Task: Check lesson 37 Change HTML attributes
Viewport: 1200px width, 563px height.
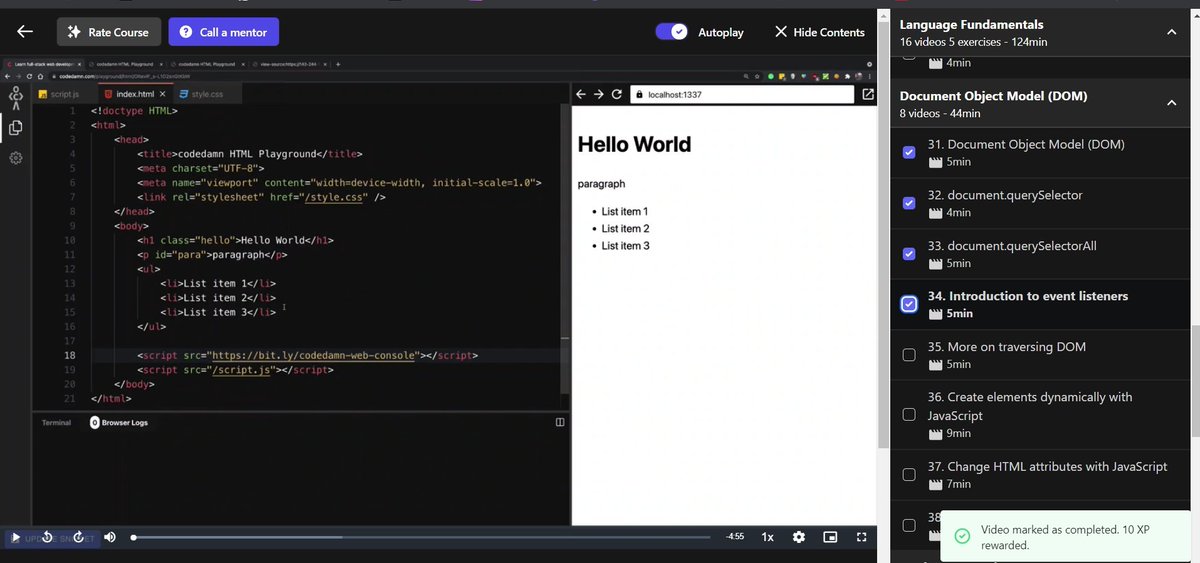Action: click(909, 475)
